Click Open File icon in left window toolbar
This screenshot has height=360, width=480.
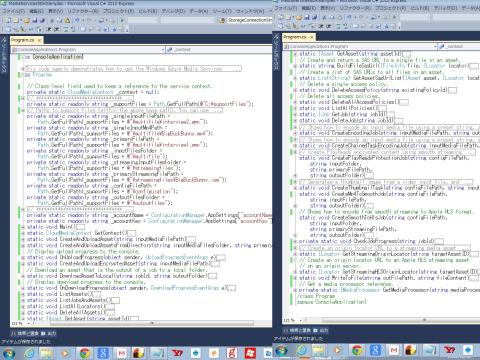[27, 20]
